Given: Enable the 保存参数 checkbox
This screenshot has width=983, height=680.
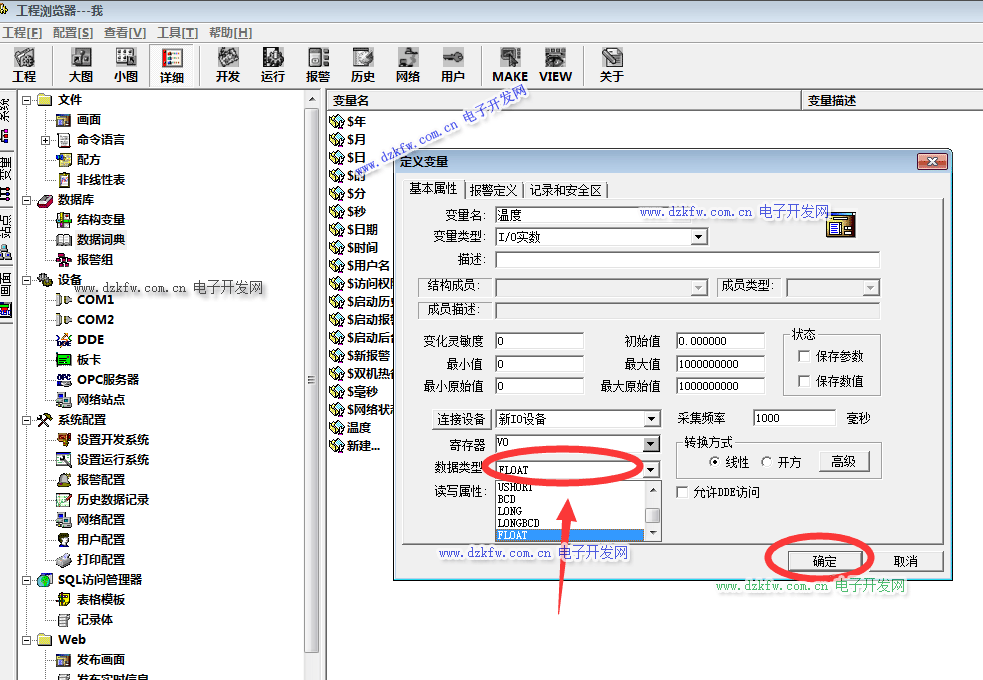Looking at the screenshot, I should 803,356.
